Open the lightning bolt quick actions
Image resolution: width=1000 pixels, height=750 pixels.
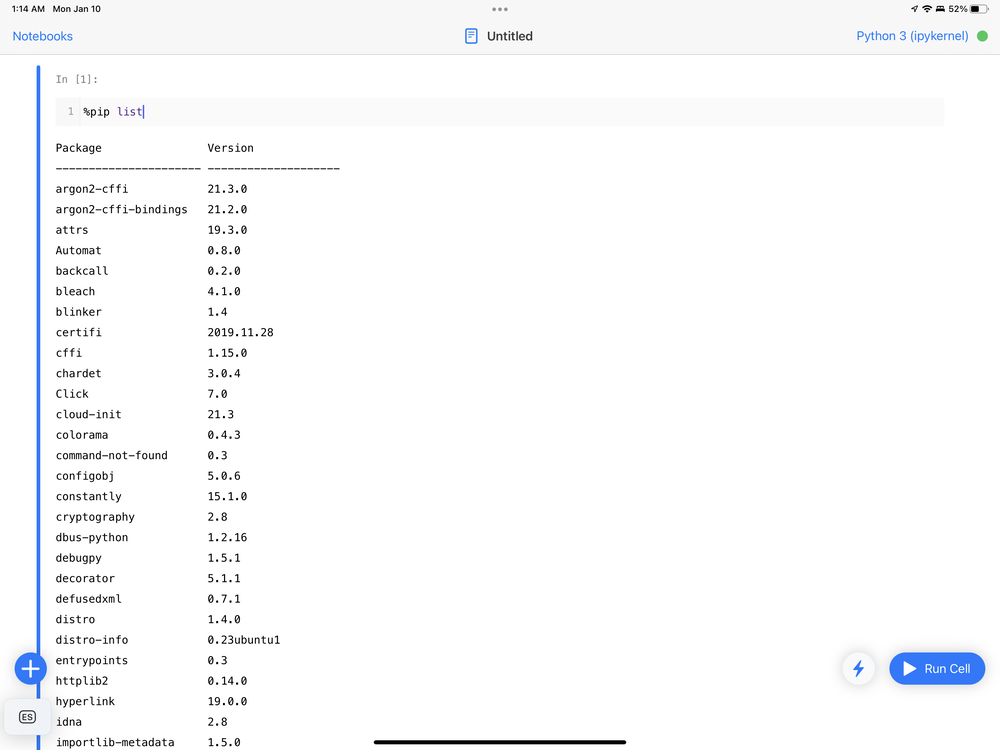point(858,668)
